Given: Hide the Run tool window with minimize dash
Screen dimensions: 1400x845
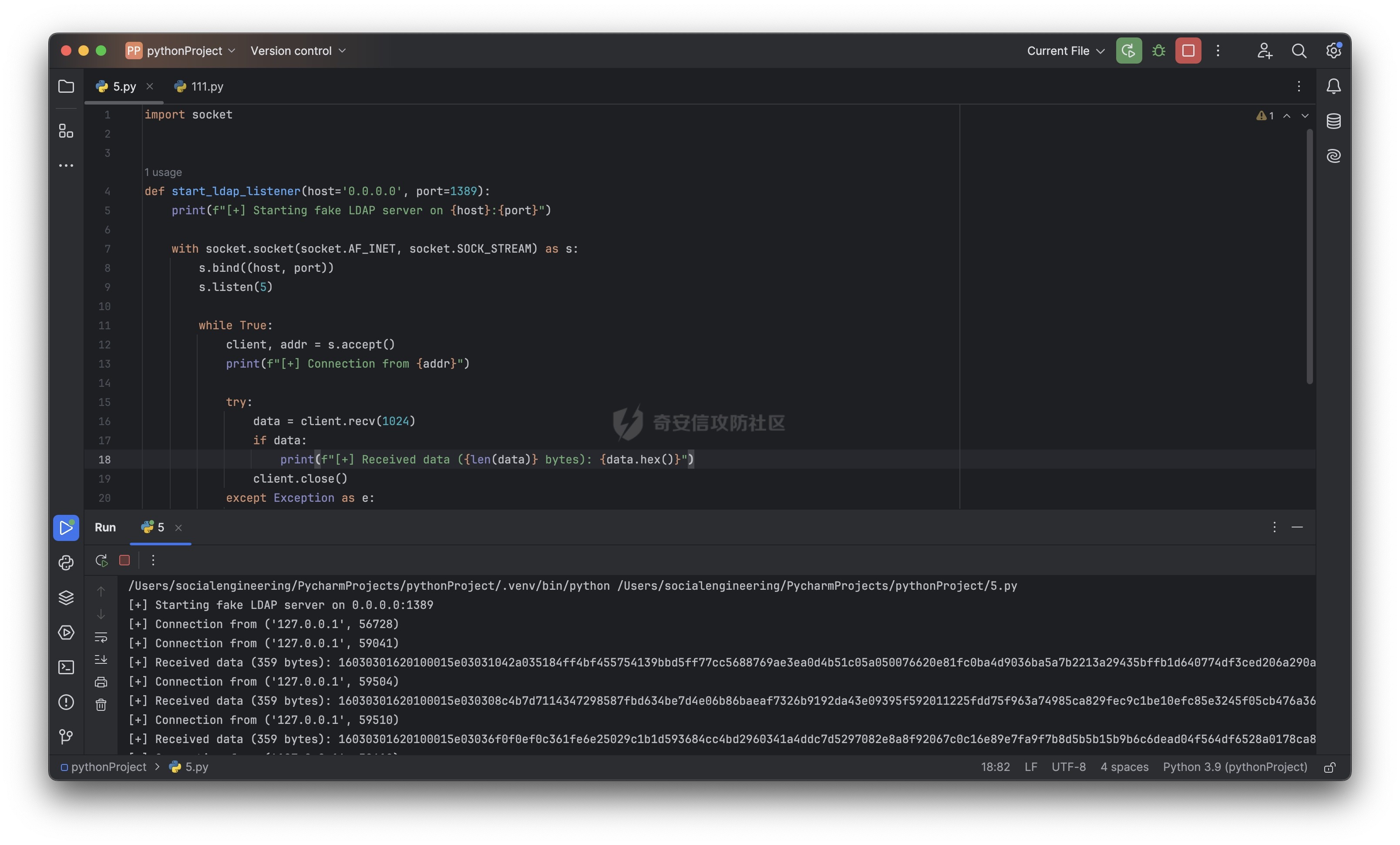Looking at the screenshot, I should [1297, 527].
